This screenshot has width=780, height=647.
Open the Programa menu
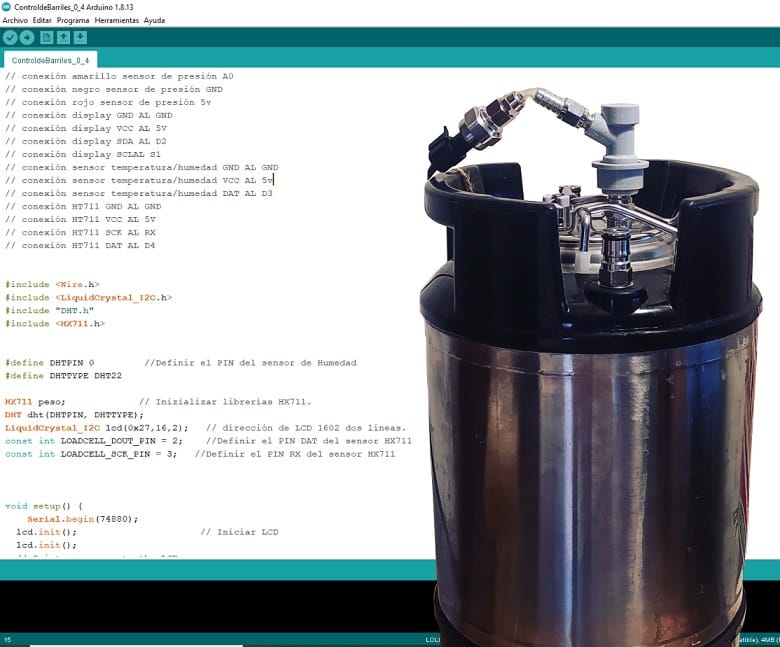(x=73, y=20)
